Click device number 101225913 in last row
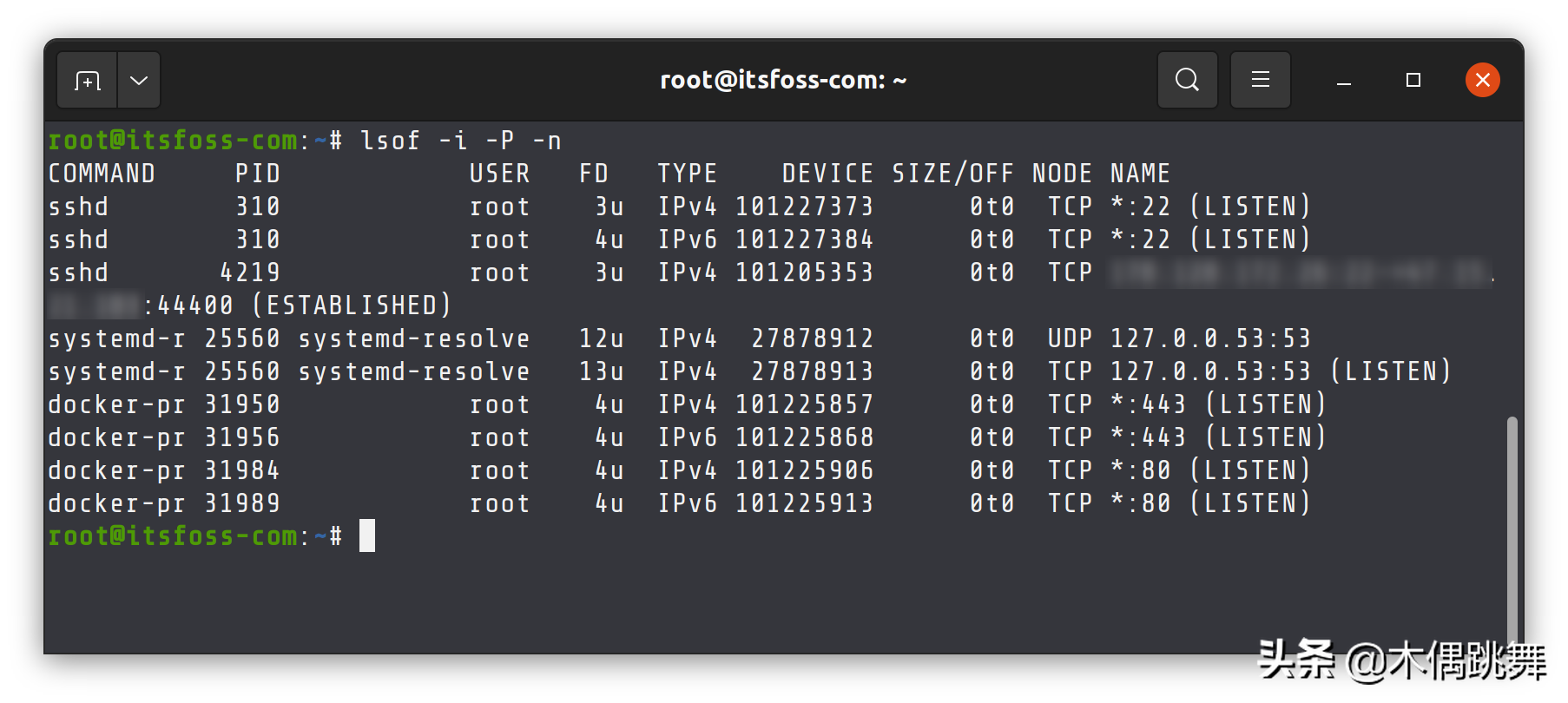The image size is (1568, 703). point(804,503)
